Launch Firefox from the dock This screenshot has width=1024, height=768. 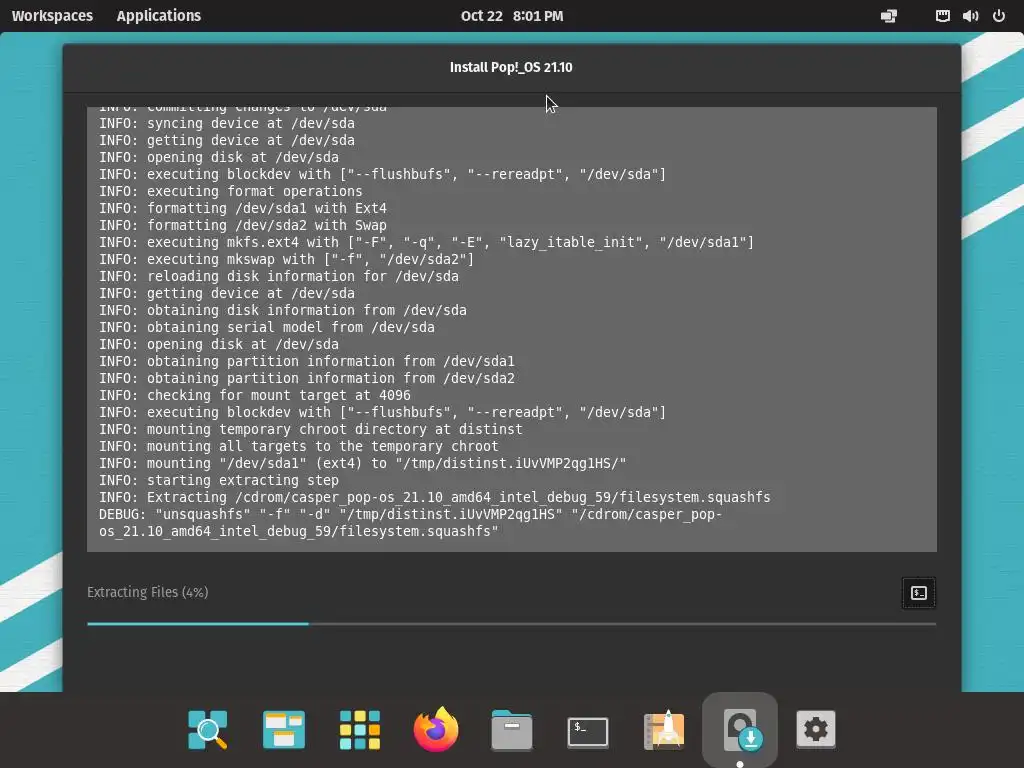[x=436, y=729]
